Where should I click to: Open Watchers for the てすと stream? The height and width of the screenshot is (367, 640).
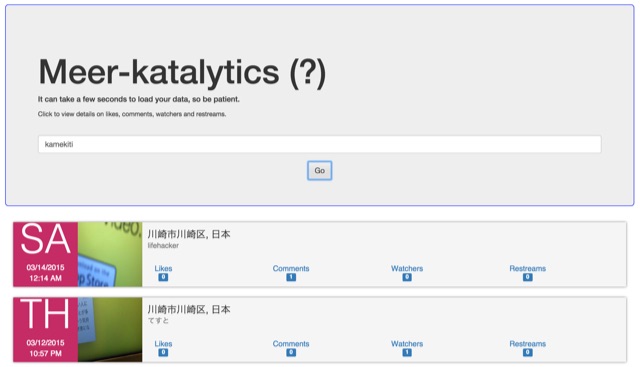tap(407, 343)
